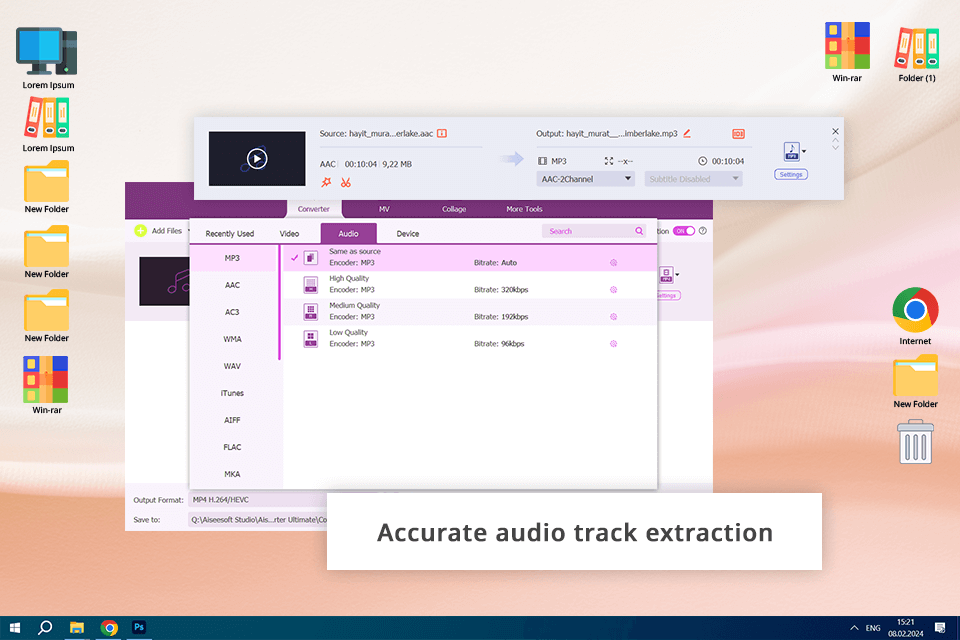Screen dimensions: 960x640
Task: Open Photoshop from taskbar
Action: [139, 627]
